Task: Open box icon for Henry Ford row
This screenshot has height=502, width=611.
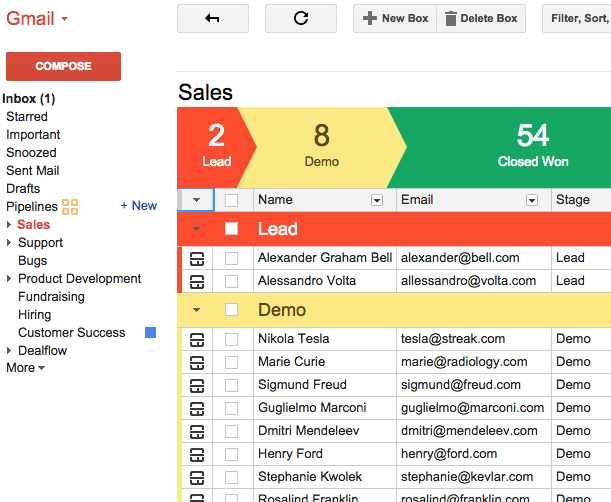Action: click(197, 454)
